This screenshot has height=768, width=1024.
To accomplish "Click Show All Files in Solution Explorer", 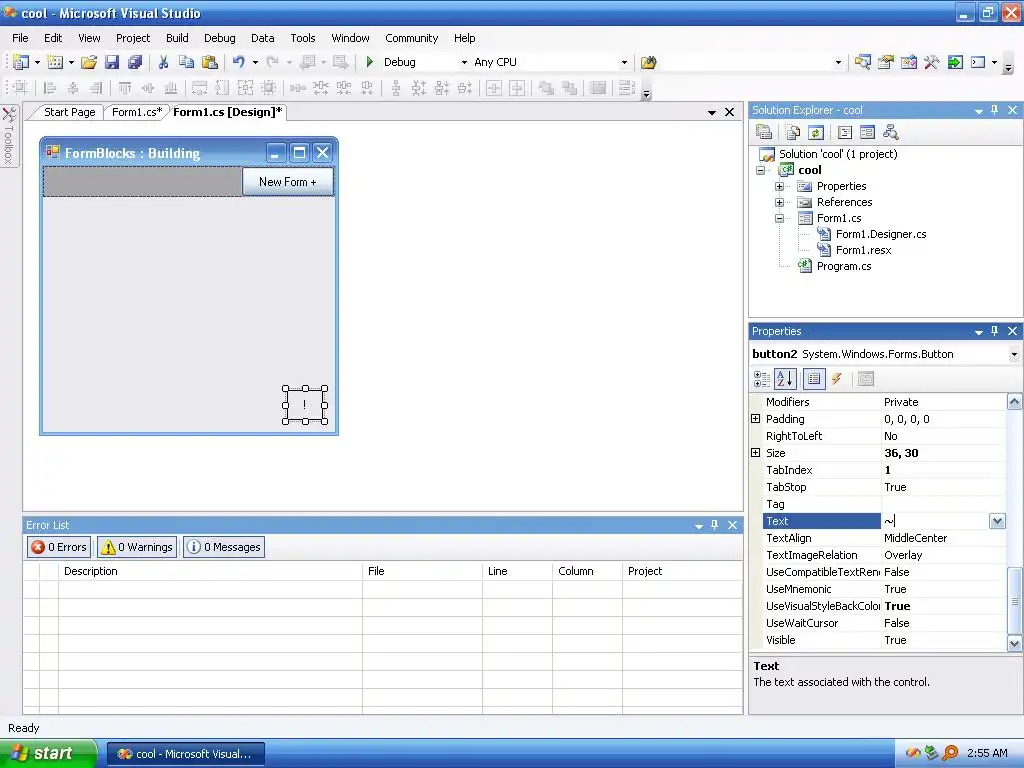I will 793,133.
